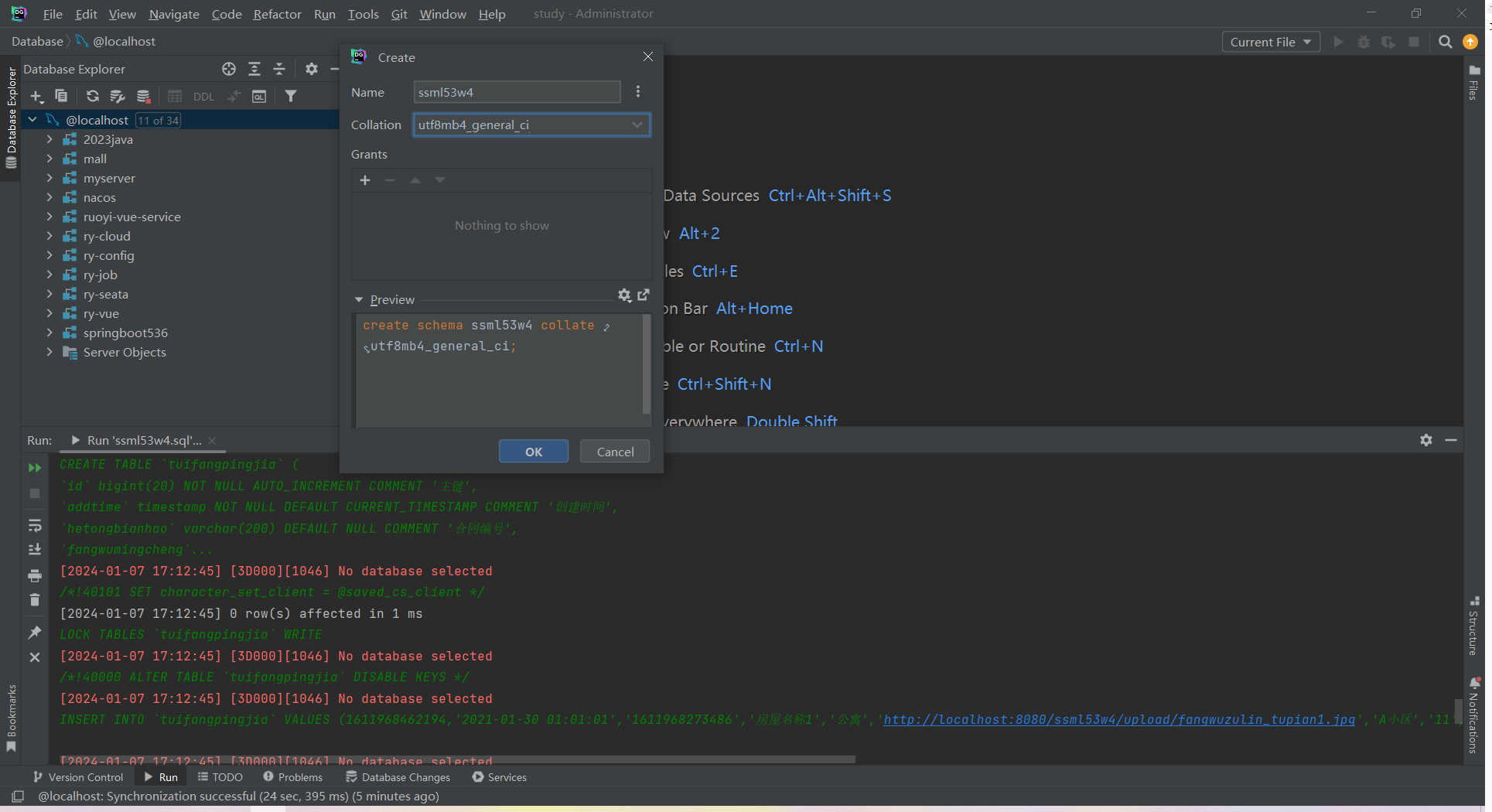Clear Run output with trash icon
The height and width of the screenshot is (812, 1492).
click(35, 600)
